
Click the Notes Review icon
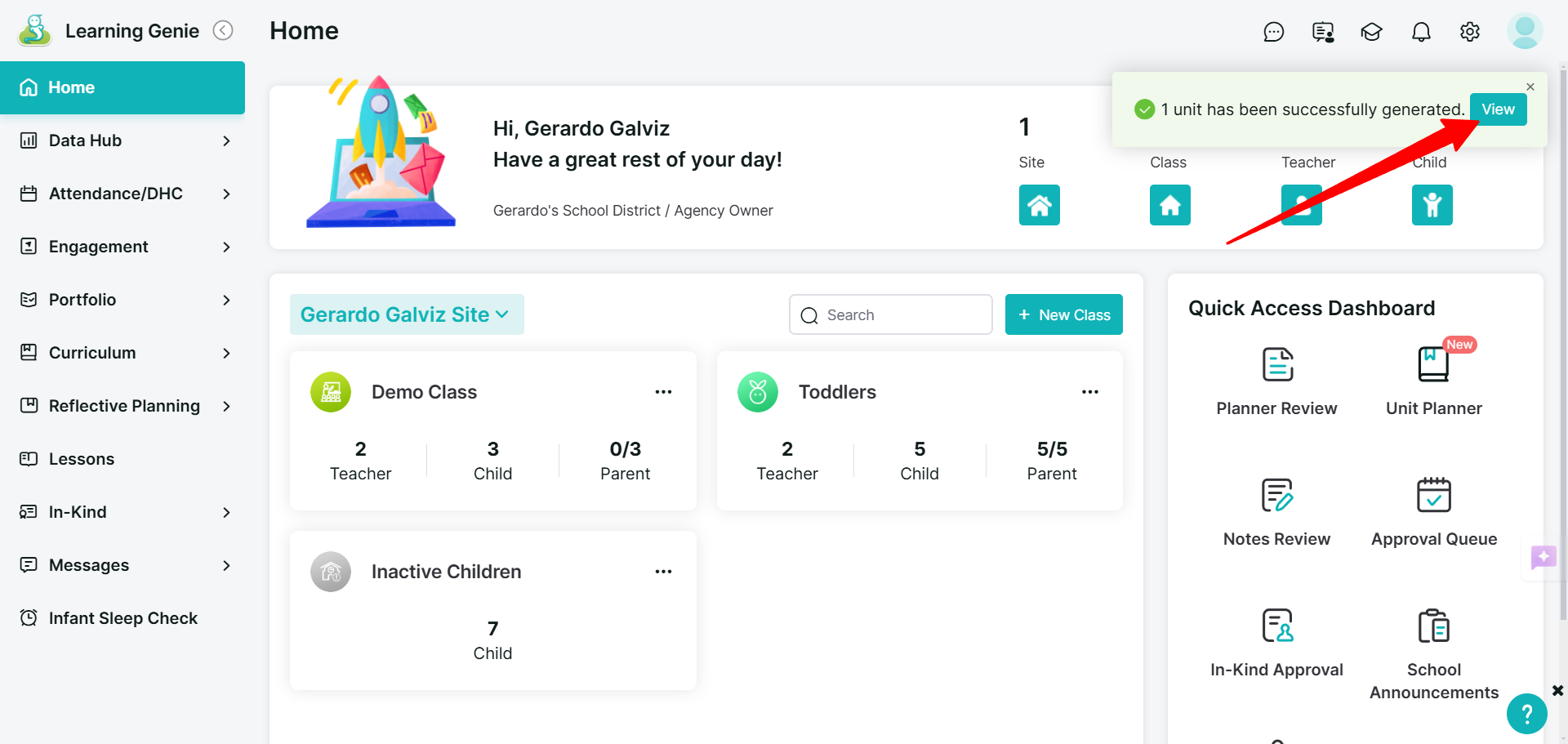tap(1277, 495)
